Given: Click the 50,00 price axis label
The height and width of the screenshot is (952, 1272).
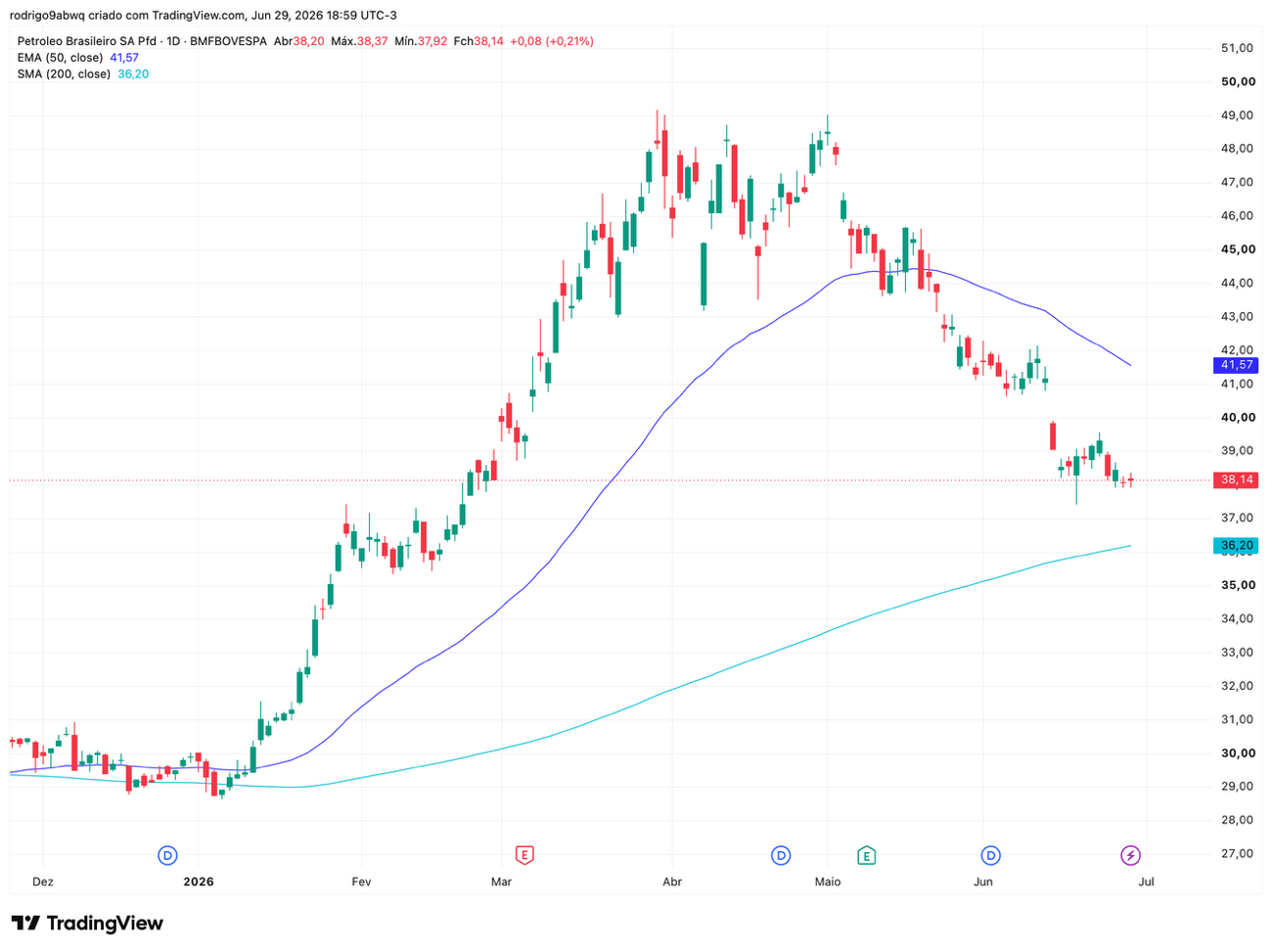Looking at the screenshot, I should click(1238, 81).
